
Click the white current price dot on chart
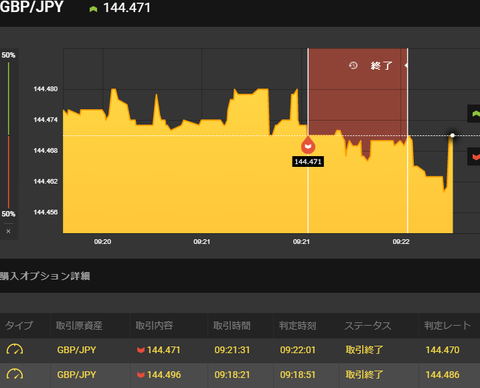point(452,135)
